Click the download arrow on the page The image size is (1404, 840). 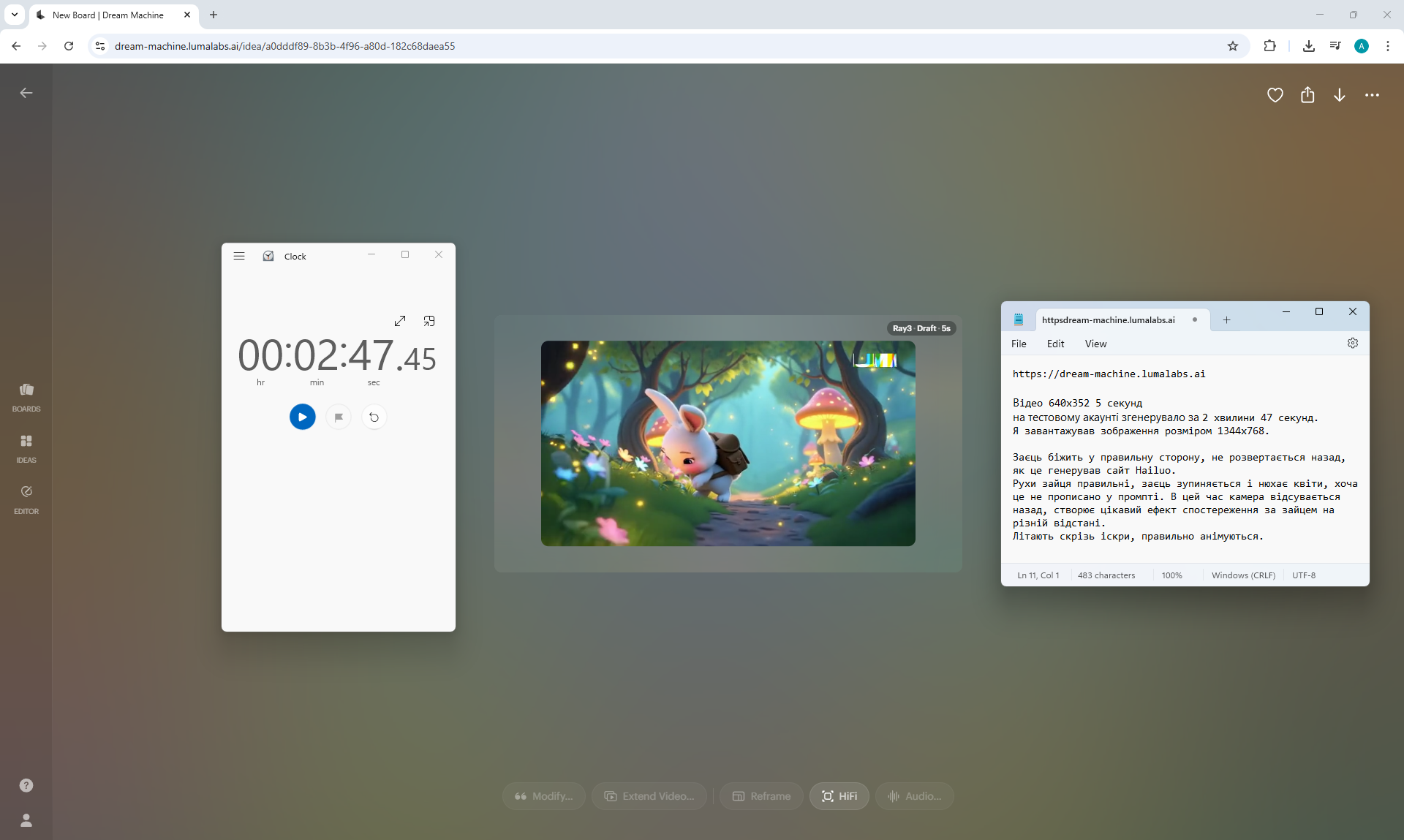1339,95
